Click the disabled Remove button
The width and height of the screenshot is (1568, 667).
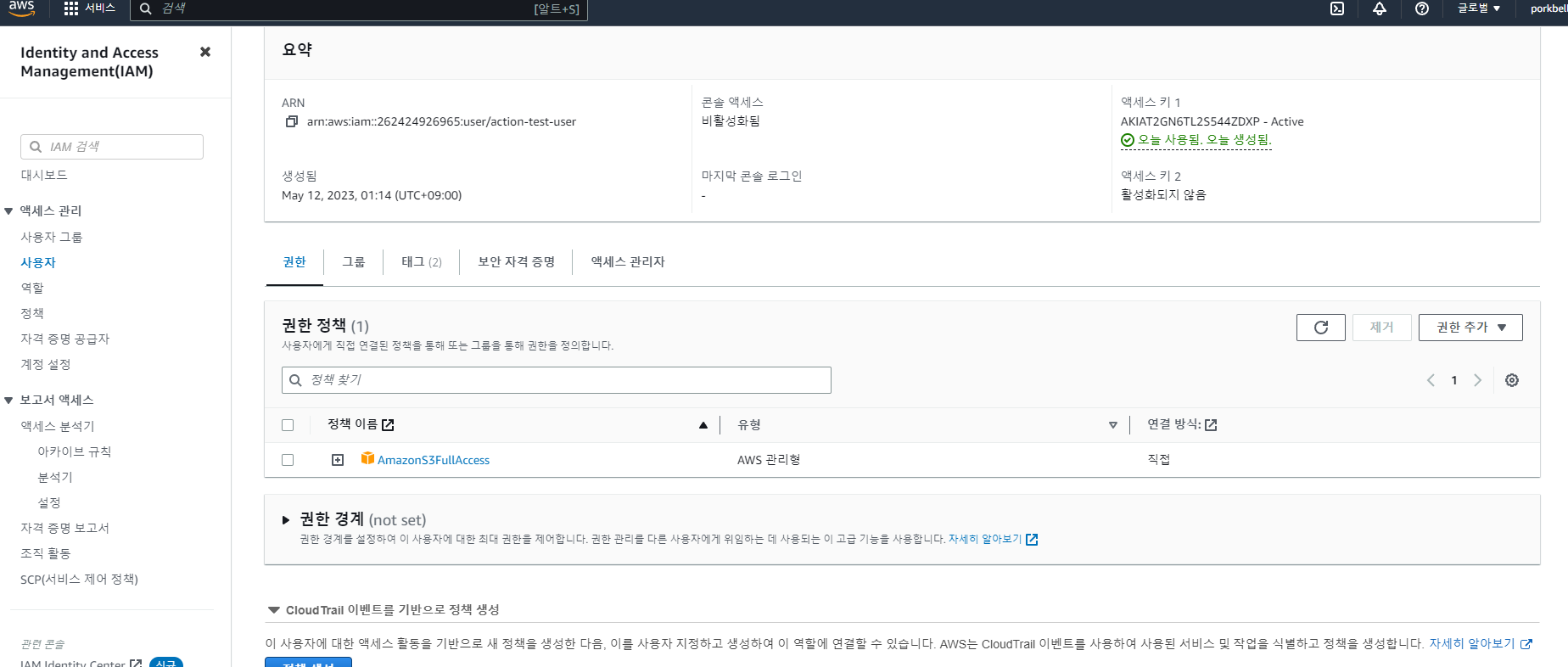tap(1382, 328)
